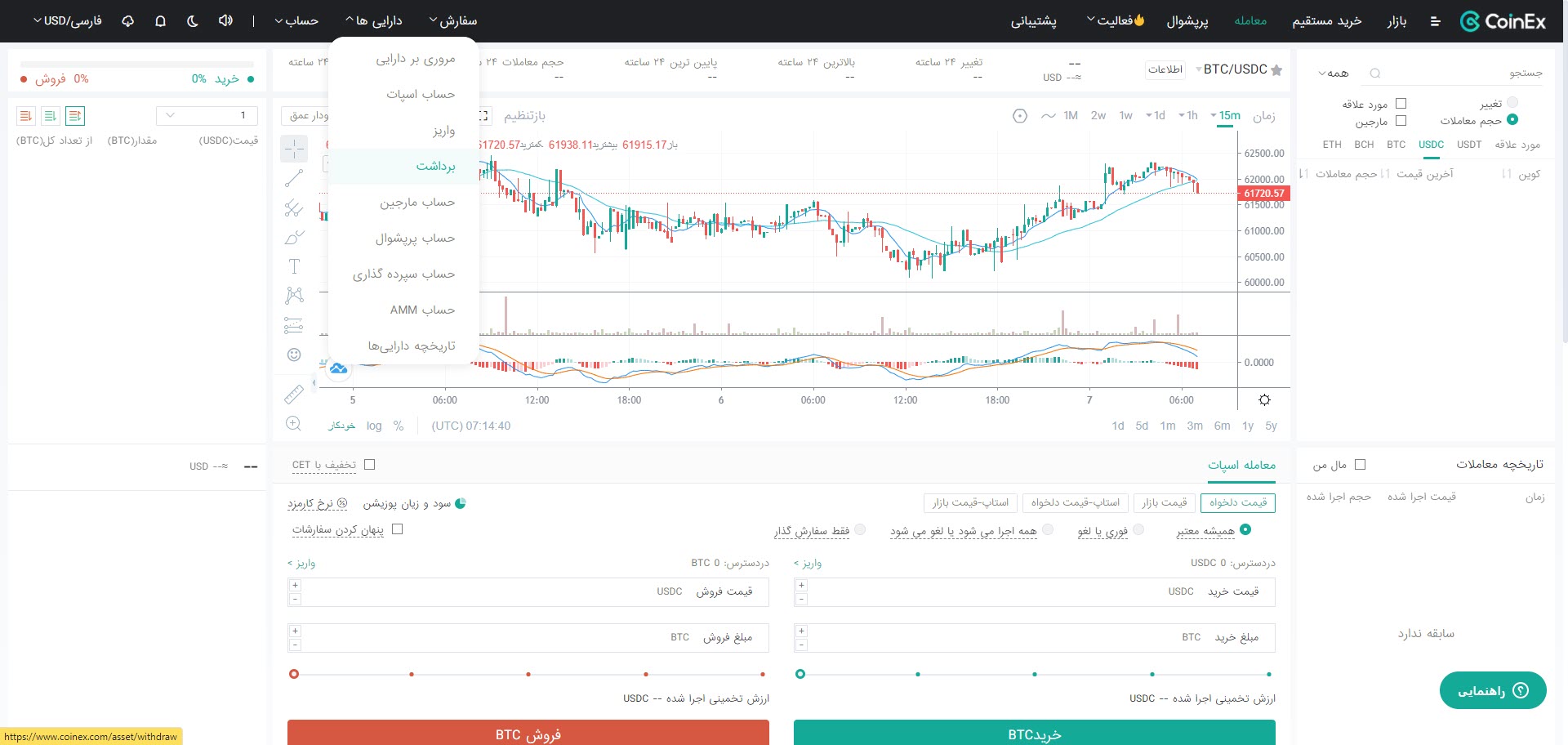Screen dimensions: 1568x745
Task: Collapse the دارایی ها assets menu
Action: (374, 20)
